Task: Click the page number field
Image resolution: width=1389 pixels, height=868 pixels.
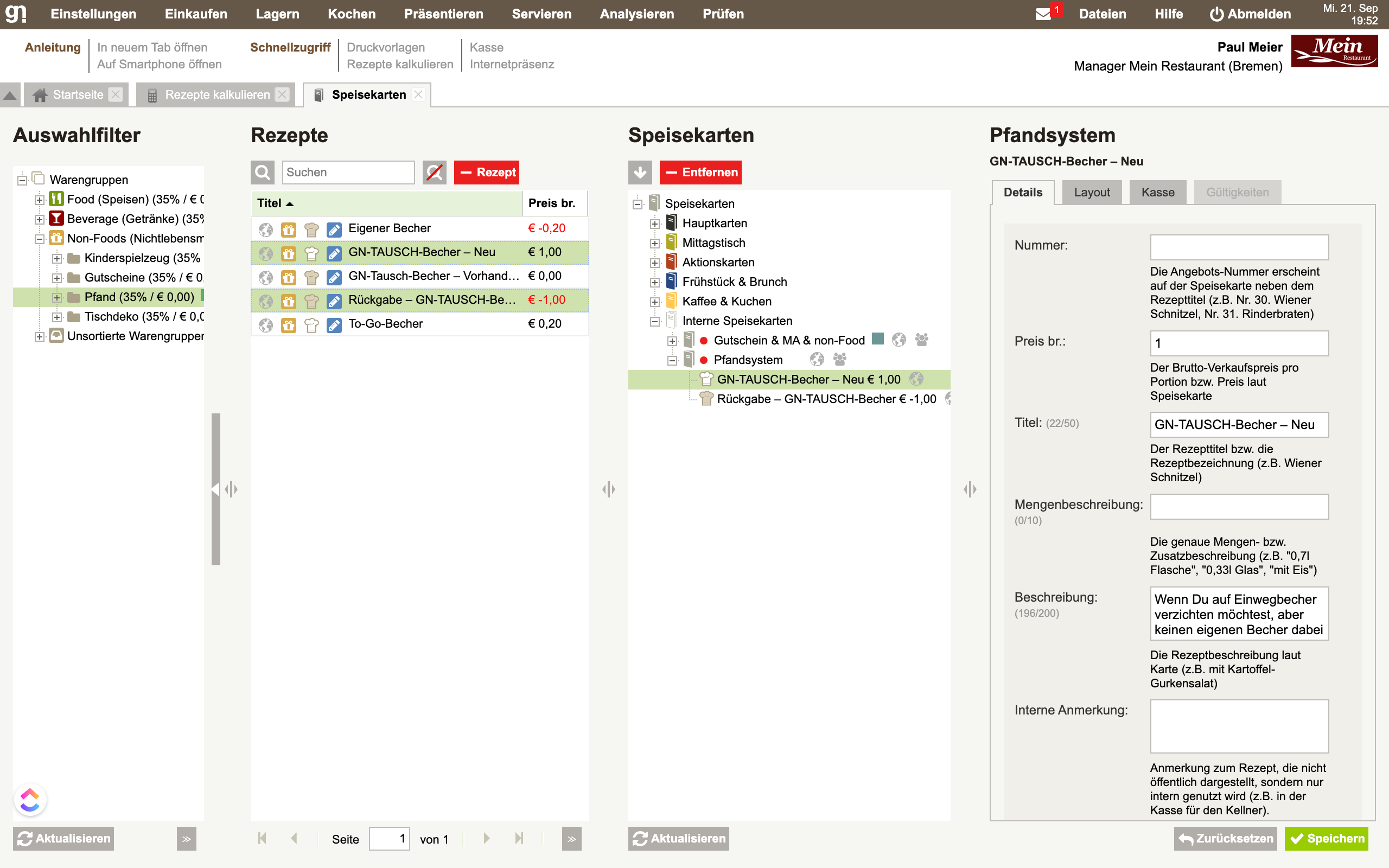Action: [389, 839]
